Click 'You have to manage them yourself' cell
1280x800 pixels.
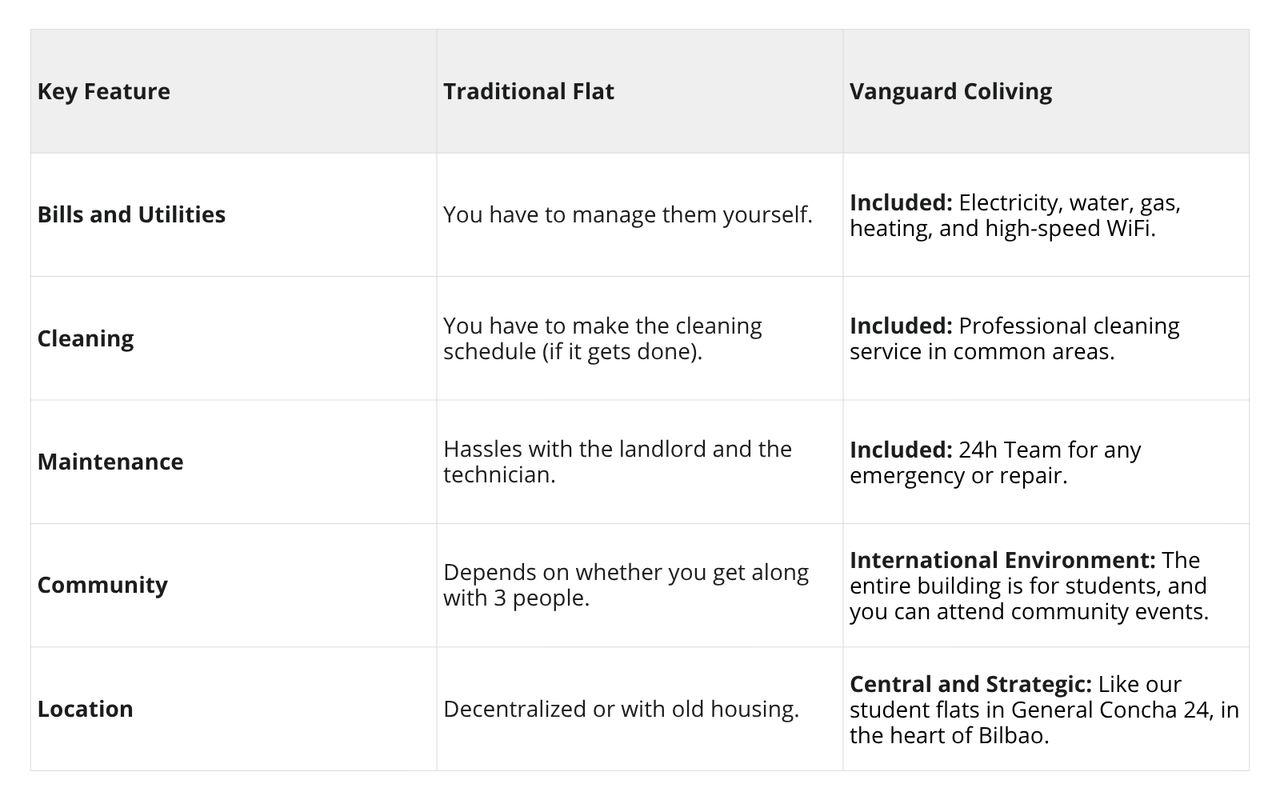pyautogui.click(x=627, y=214)
